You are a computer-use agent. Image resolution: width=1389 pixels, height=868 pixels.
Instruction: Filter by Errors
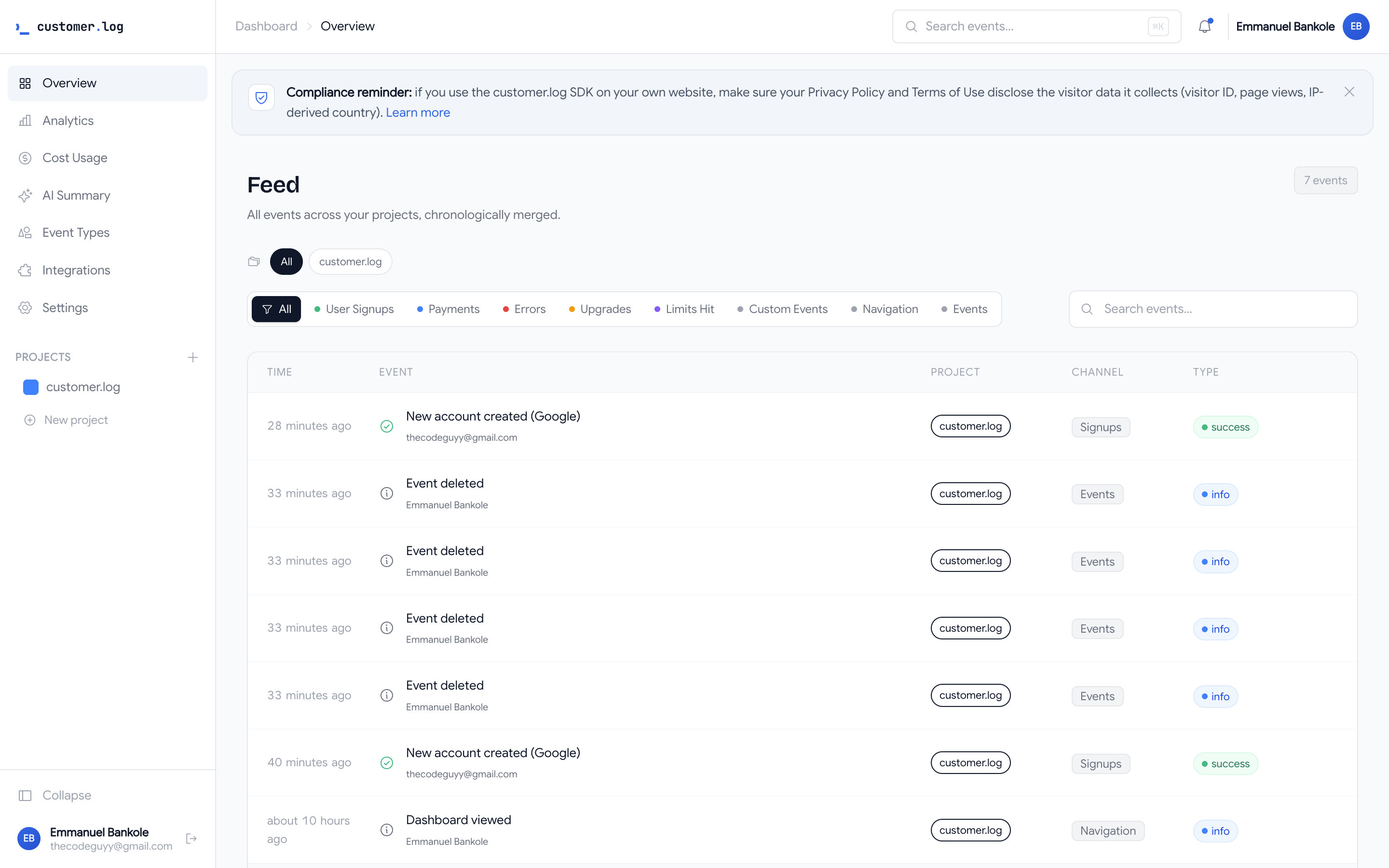524,310
